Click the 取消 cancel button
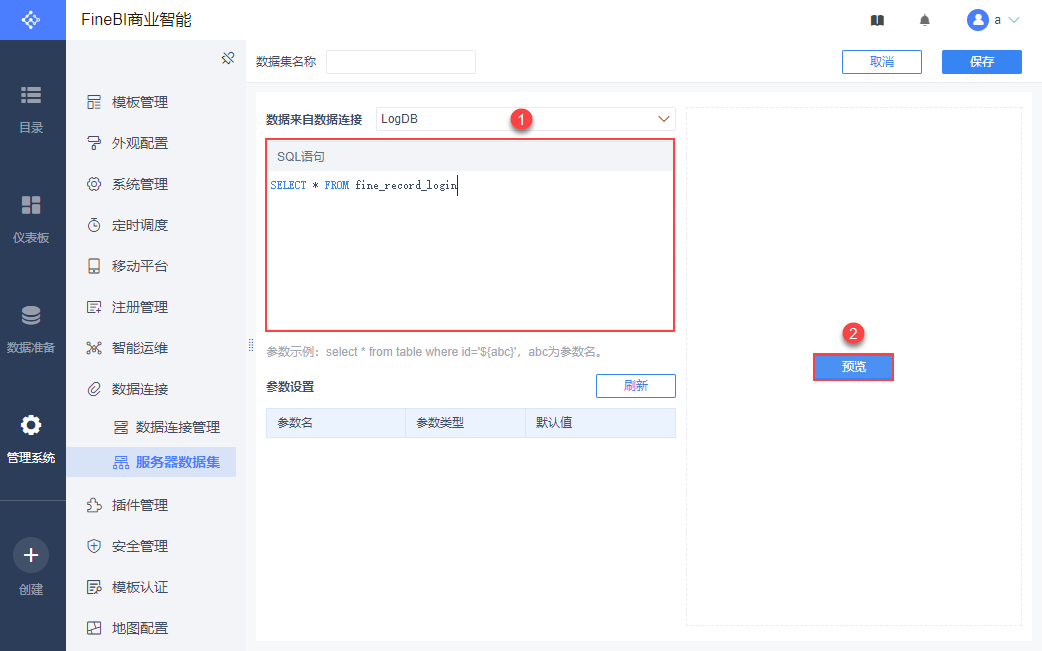Image resolution: width=1042 pixels, height=651 pixels. click(x=881, y=62)
